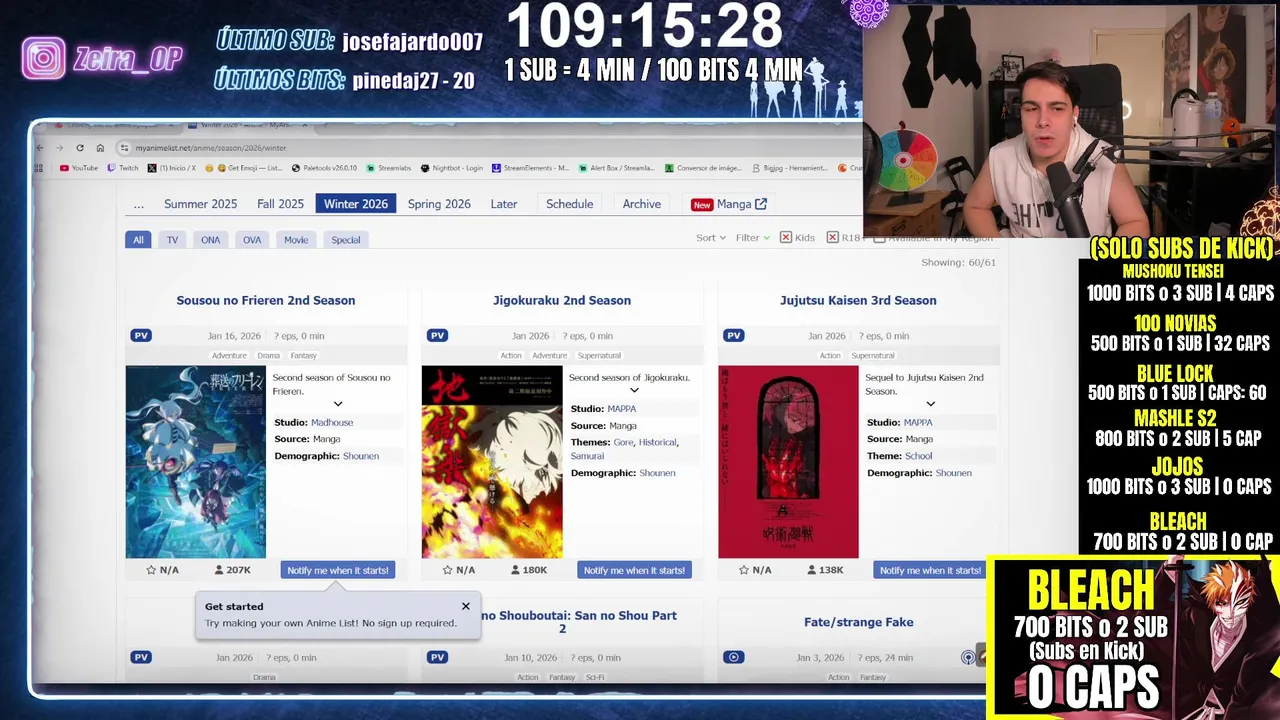Open the Bigjpg bookmark
This screenshot has width=1280, height=720.
pyautogui.click(x=790, y=168)
